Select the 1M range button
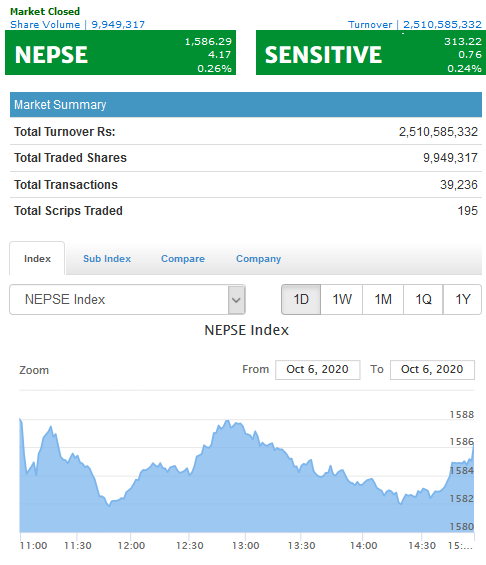 click(x=383, y=299)
